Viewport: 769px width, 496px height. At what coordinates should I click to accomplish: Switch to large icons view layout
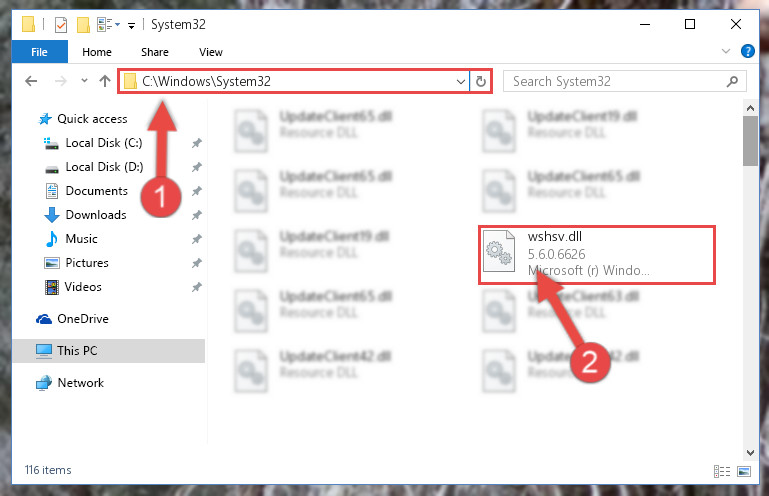click(x=744, y=471)
